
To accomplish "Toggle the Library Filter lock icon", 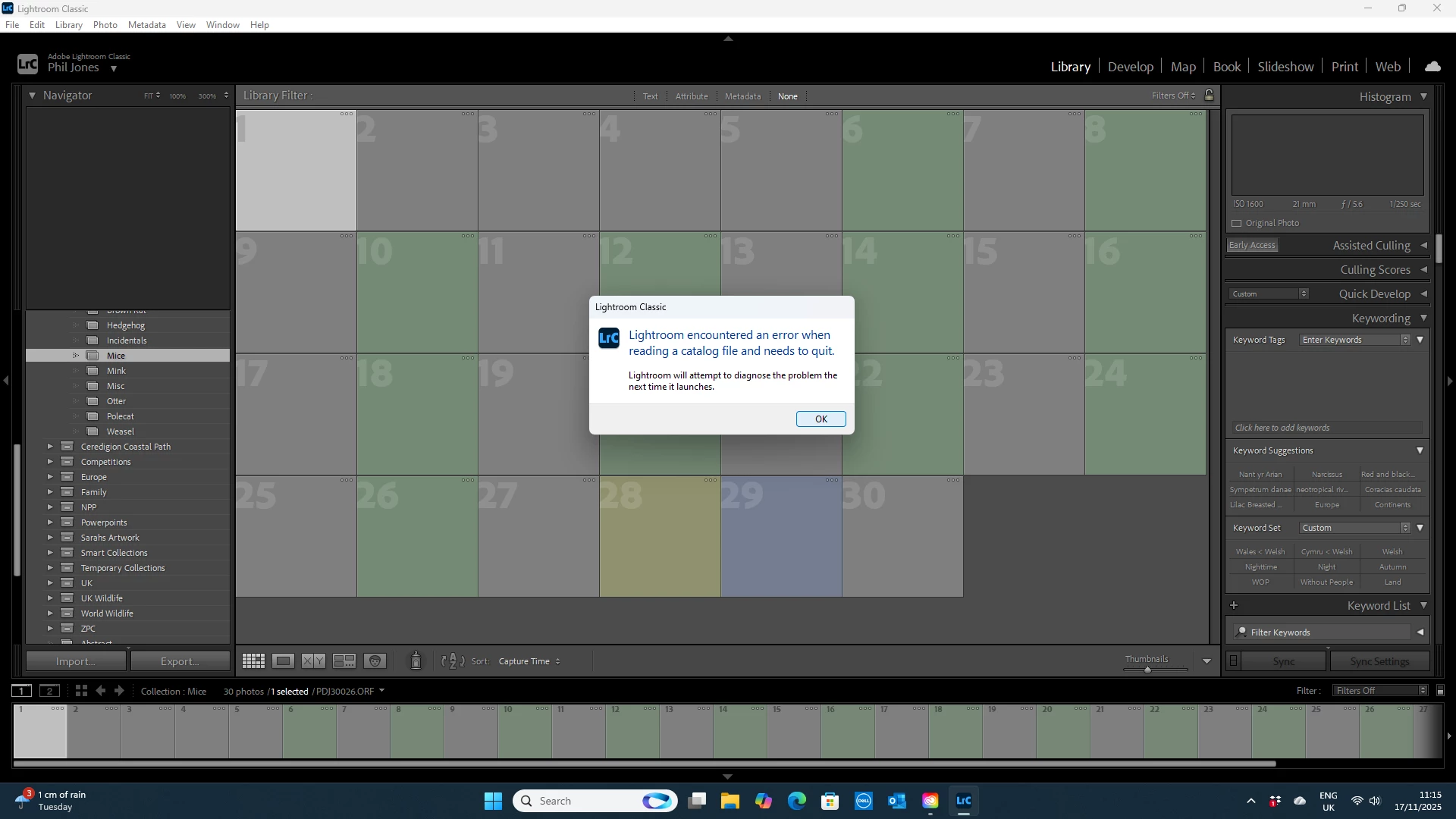I will [1210, 96].
